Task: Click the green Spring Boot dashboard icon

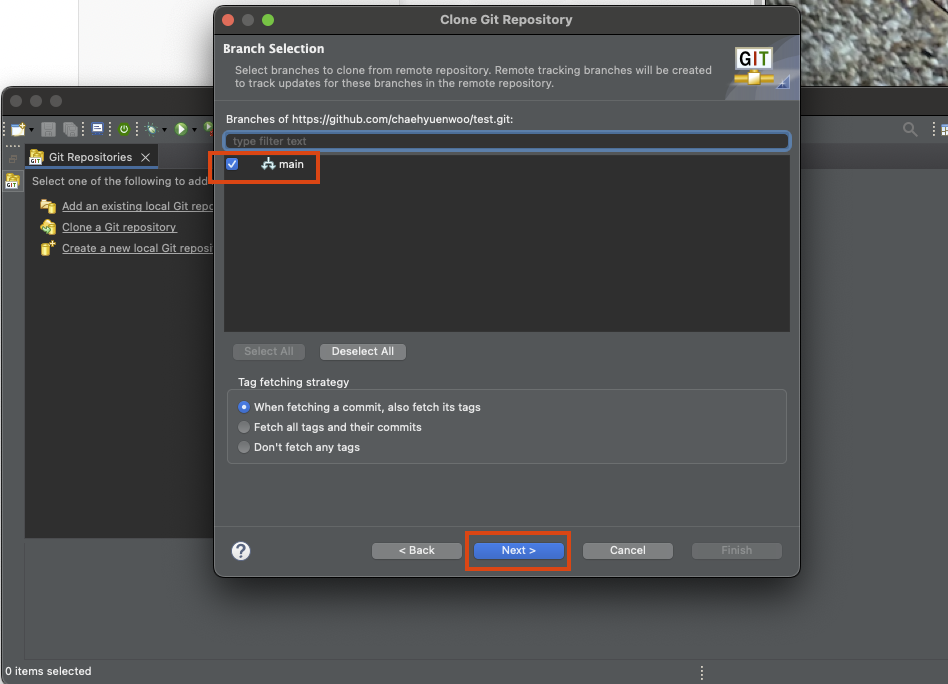Action: click(124, 129)
